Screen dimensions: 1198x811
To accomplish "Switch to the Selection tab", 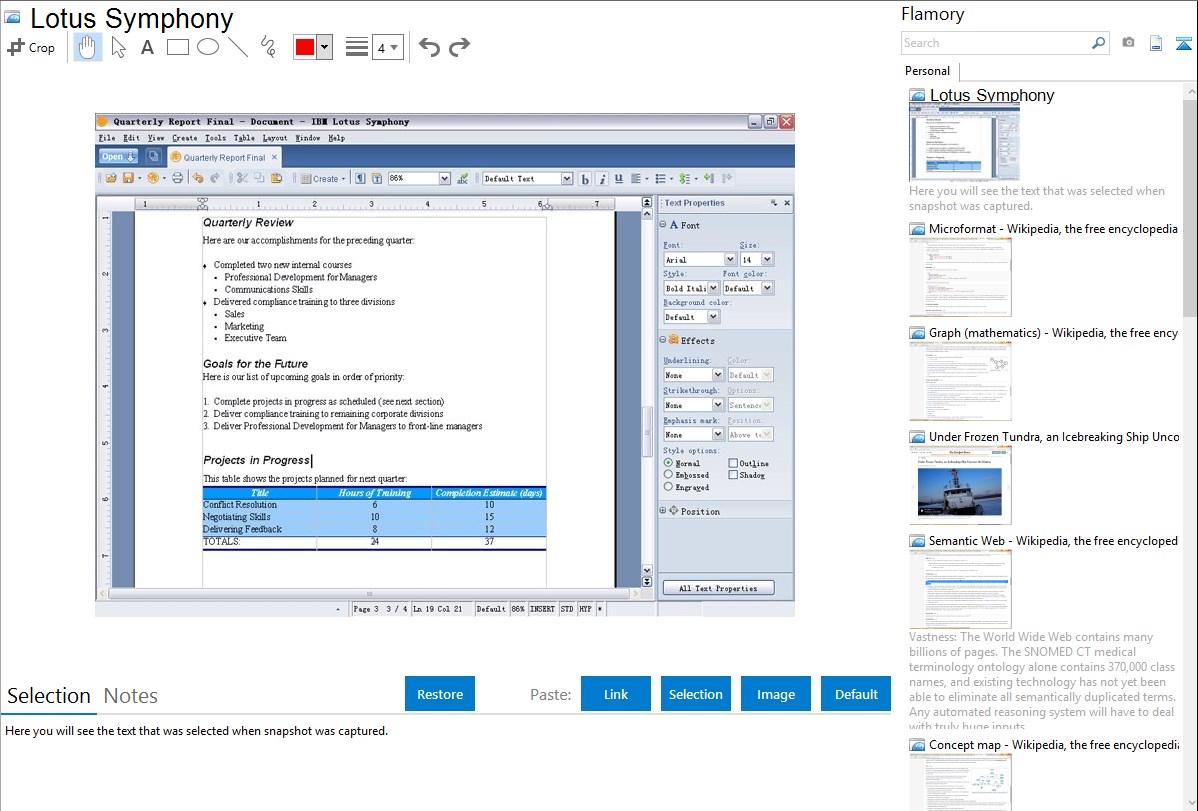I will (49, 696).
